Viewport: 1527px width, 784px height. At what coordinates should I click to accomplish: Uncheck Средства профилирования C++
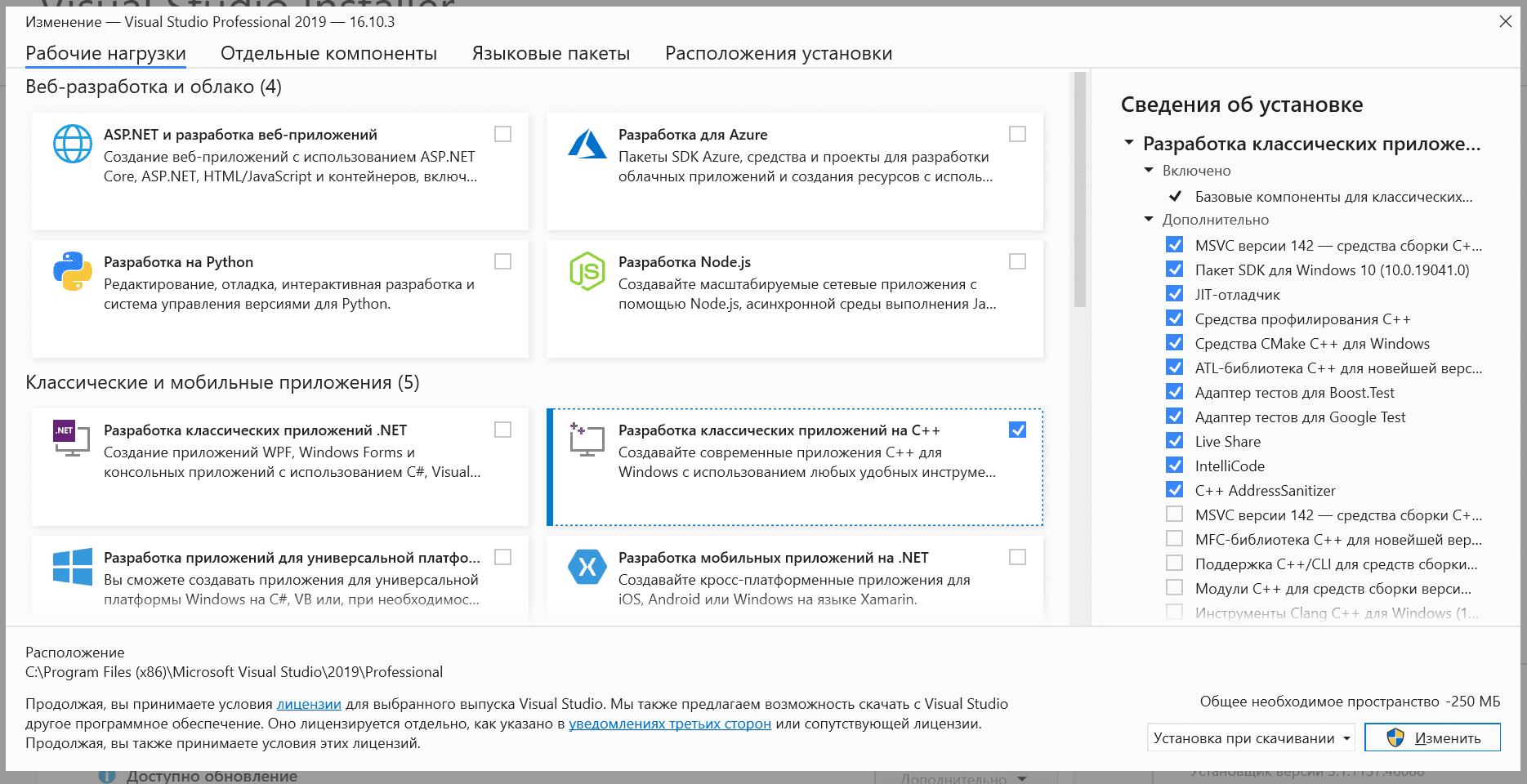pos(1175,318)
